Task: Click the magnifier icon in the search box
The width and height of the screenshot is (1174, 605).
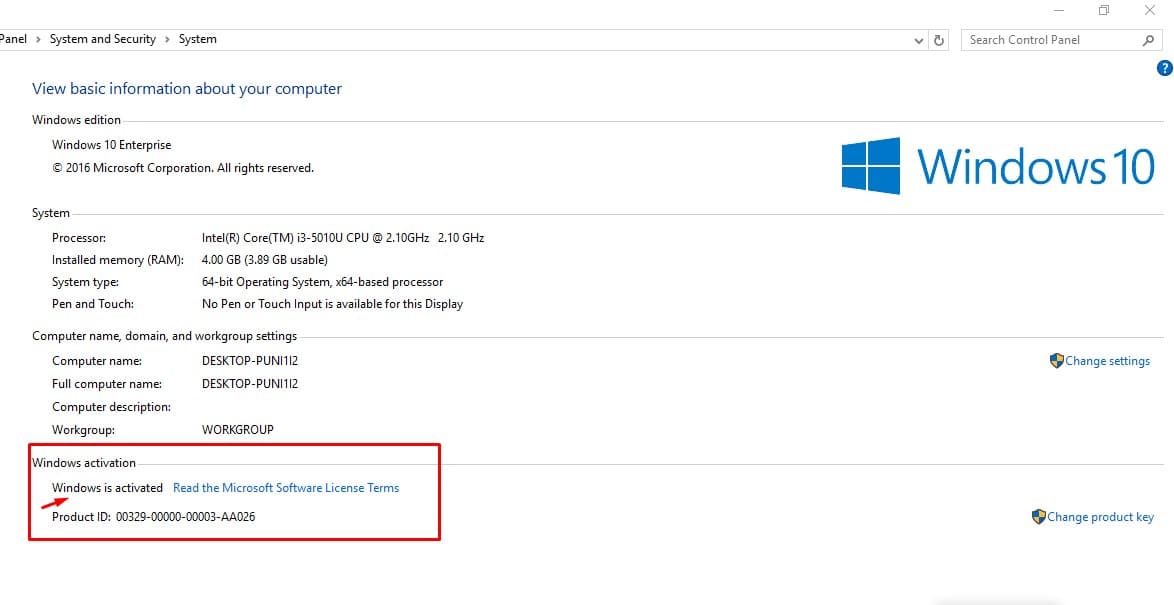Action: [1148, 39]
